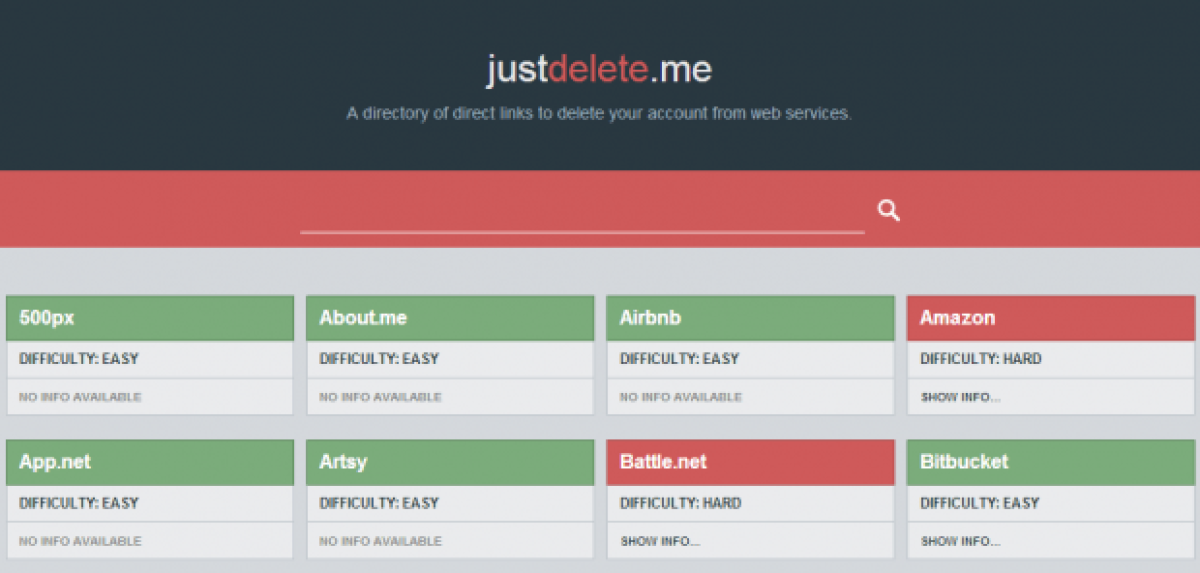Click Battle.net's Difficulty: Hard row
Viewport: 1200px width, 573px height.
(750, 503)
